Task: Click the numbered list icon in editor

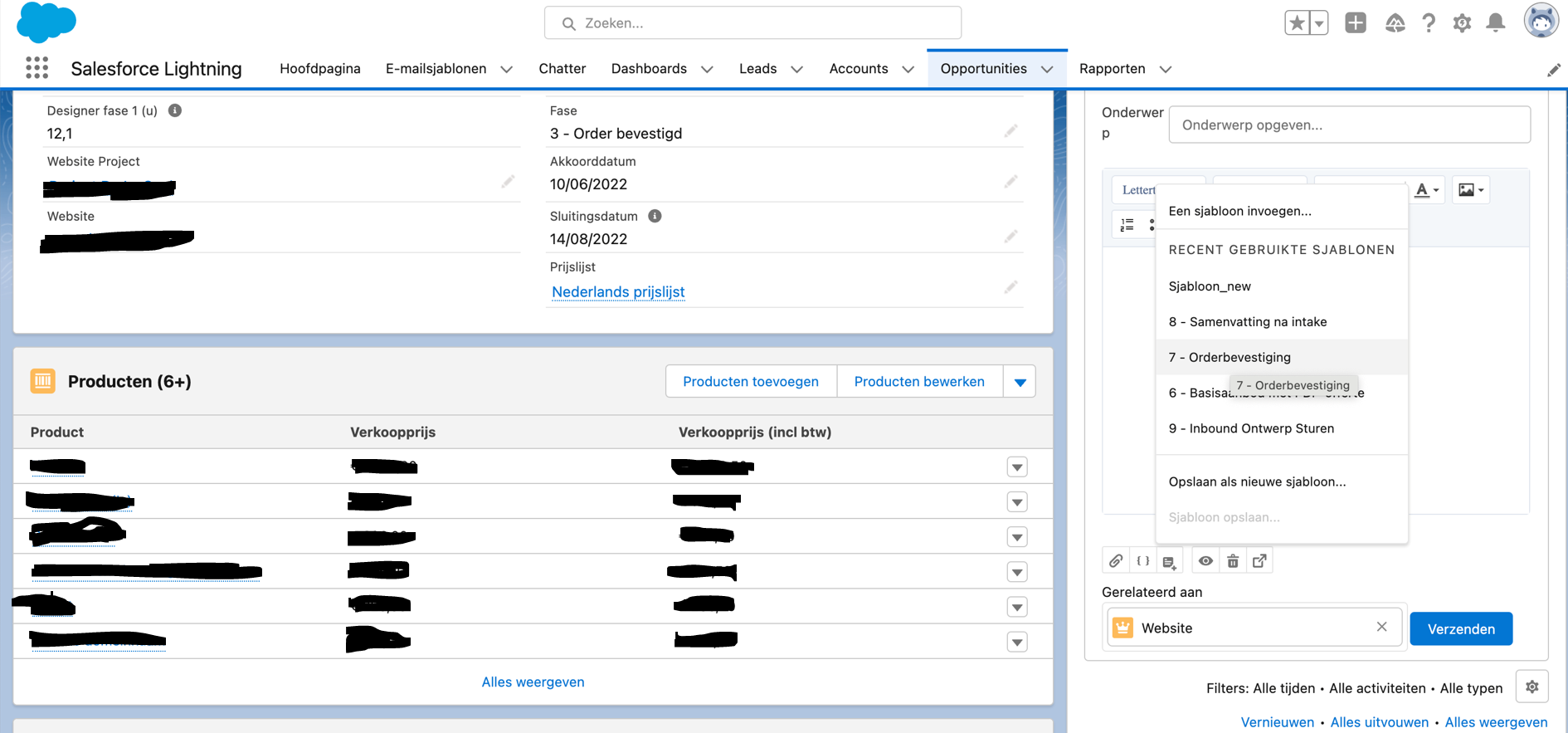Action: [1127, 225]
